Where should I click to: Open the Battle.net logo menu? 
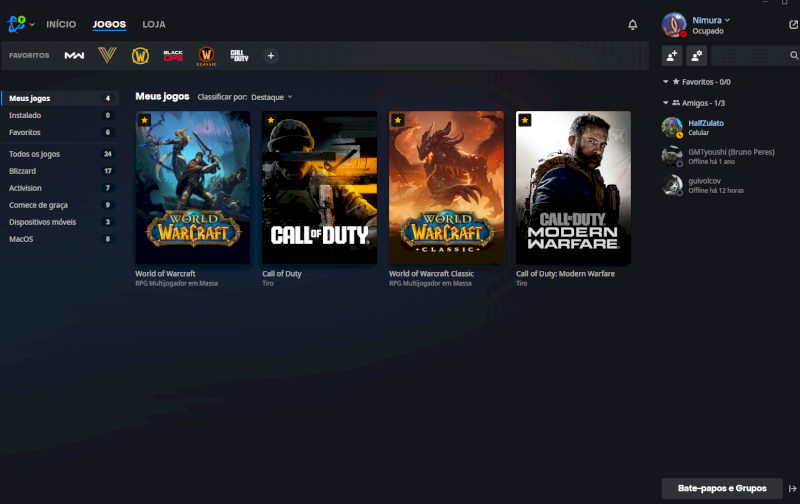click(16, 24)
